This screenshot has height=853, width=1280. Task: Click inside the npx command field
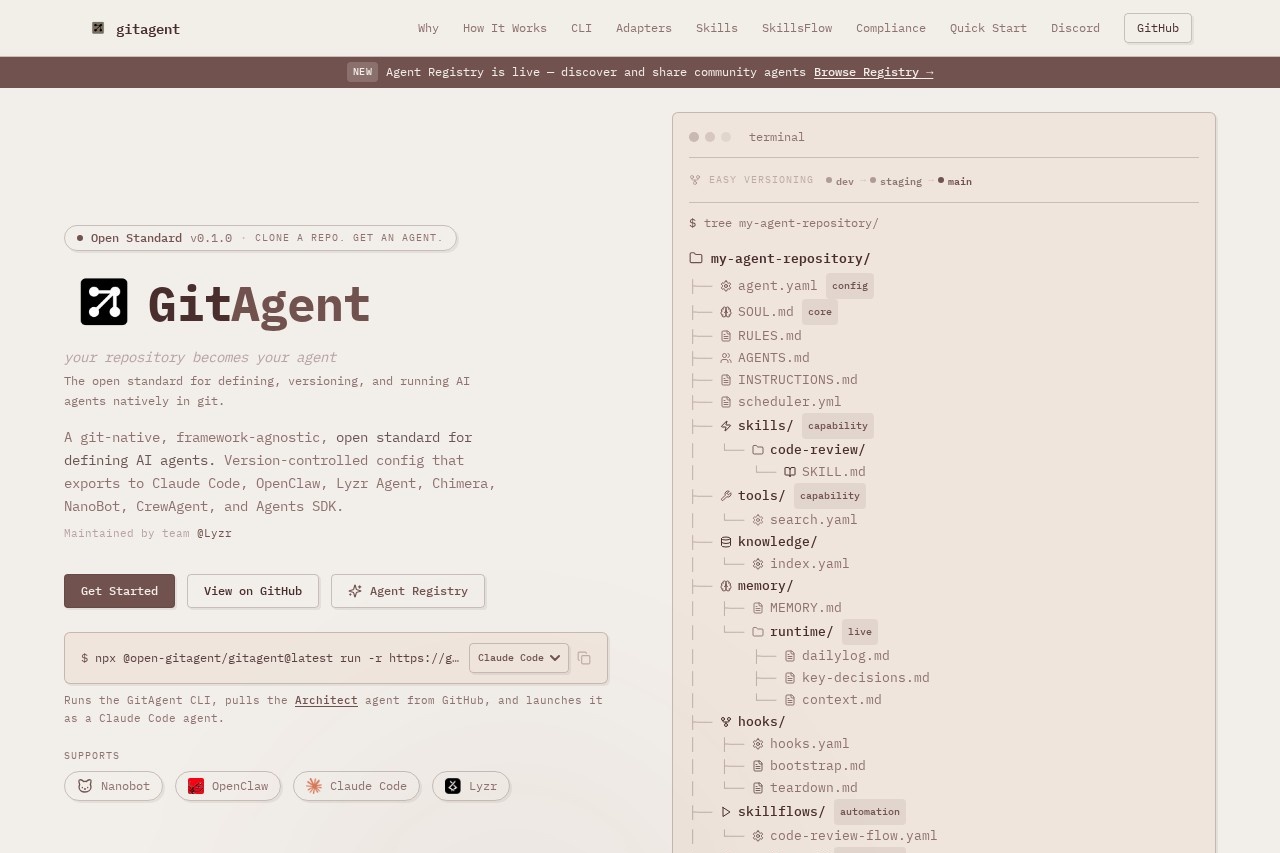click(x=270, y=658)
